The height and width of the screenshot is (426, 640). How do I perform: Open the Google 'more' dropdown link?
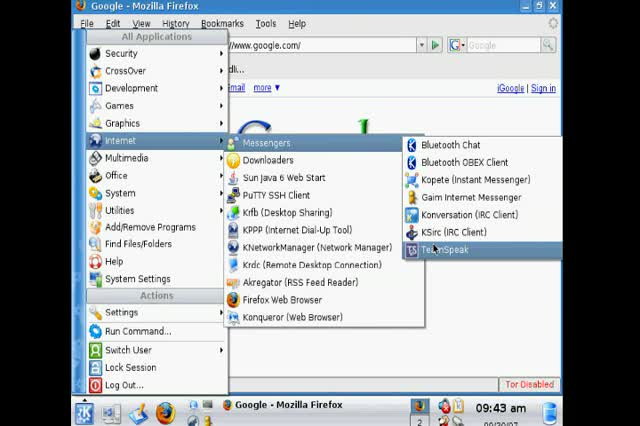pyautogui.click(x=266, y=88)
